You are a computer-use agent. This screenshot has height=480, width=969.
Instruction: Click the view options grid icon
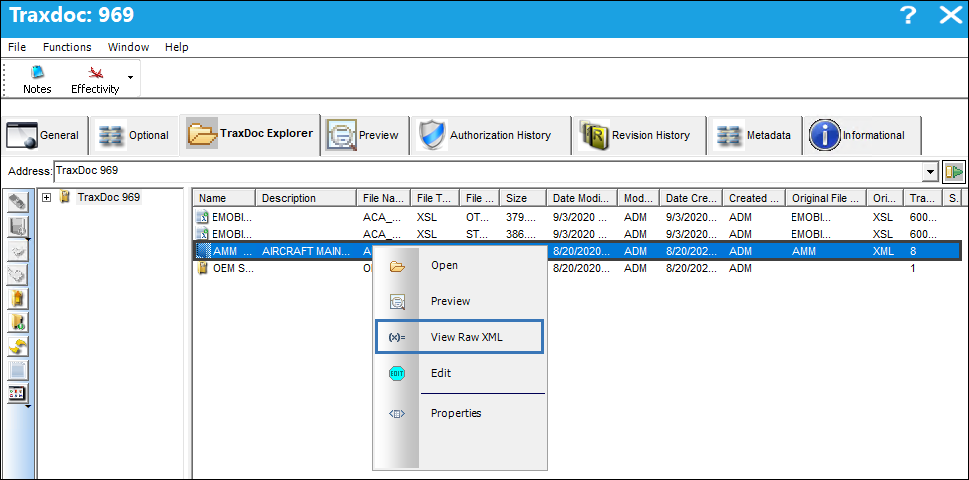17,394
